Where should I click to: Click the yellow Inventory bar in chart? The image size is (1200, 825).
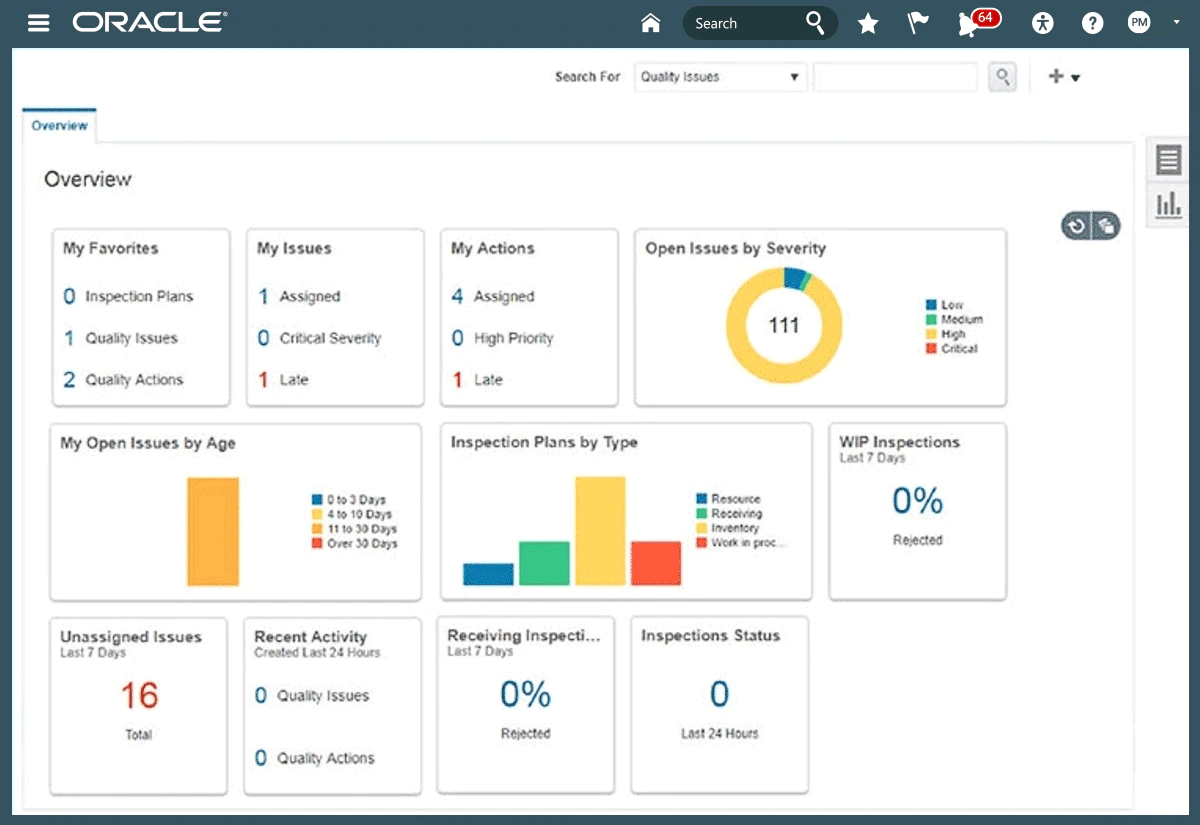(600, 530)
